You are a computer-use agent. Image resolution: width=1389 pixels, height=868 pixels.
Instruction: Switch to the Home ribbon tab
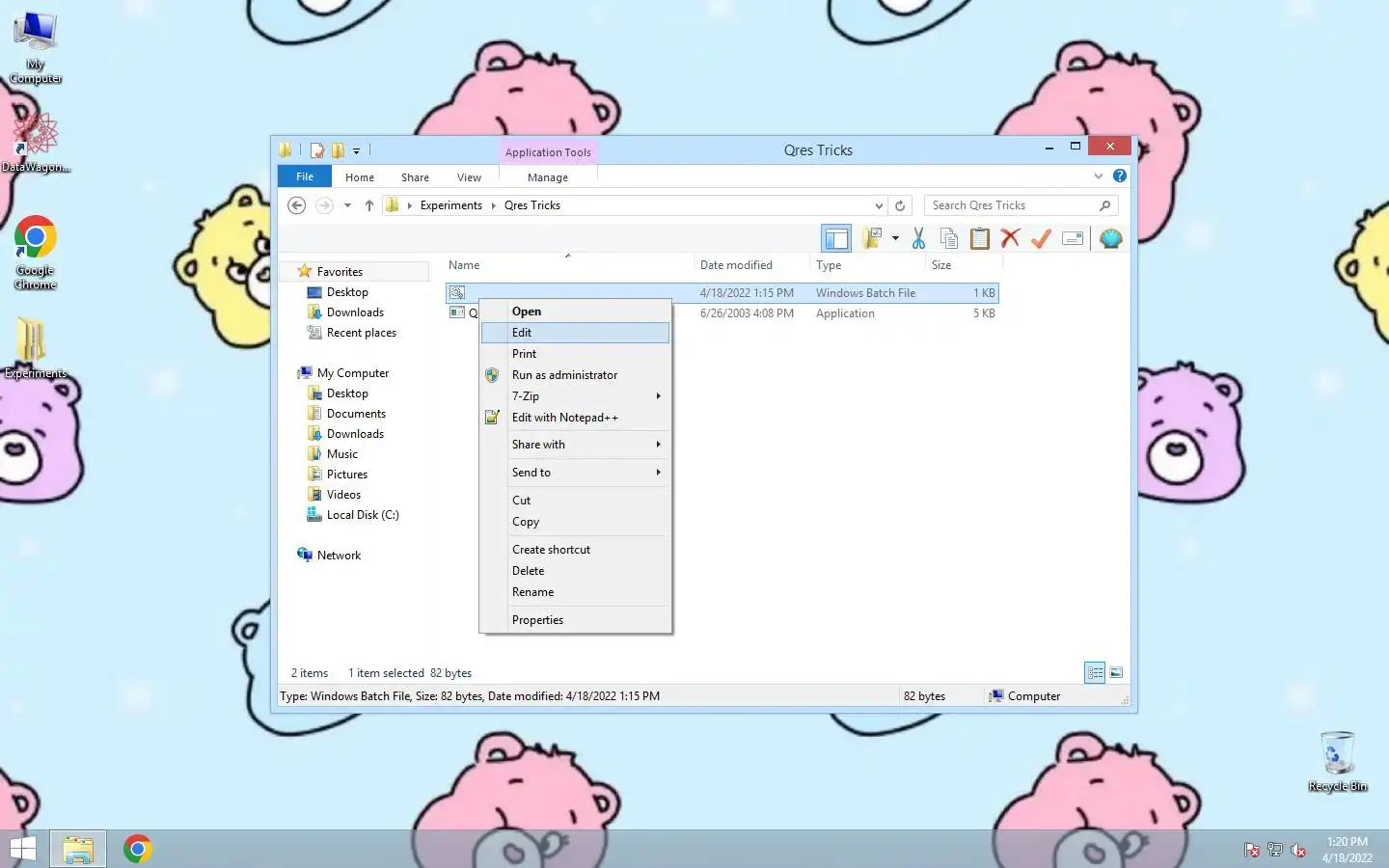pos(360,177)
